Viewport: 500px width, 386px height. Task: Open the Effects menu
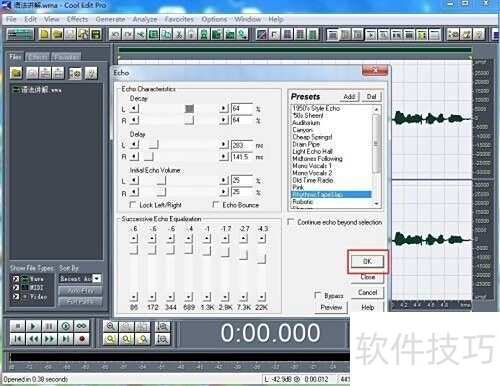coord(77,19)
